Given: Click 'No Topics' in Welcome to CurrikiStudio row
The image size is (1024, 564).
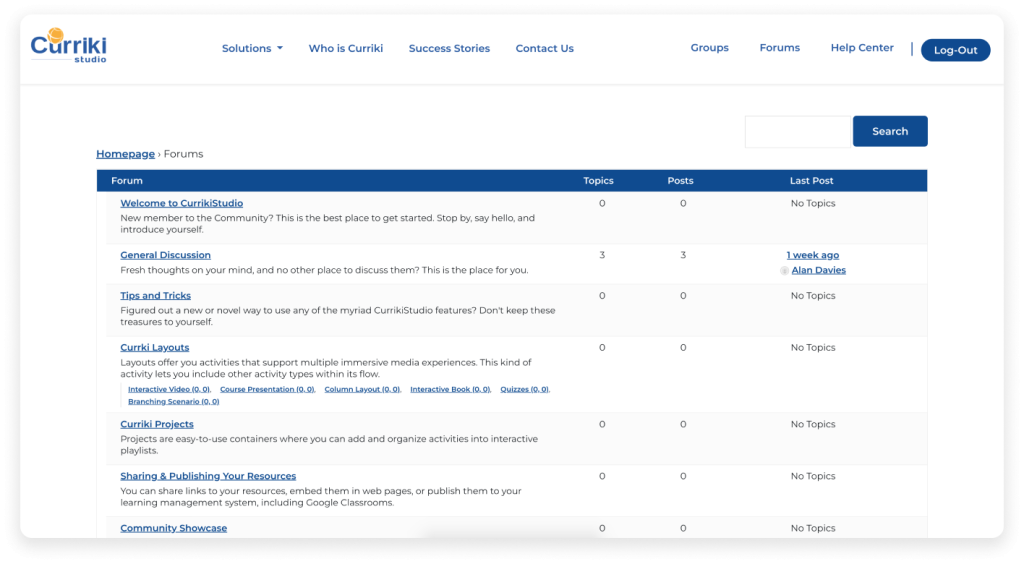Looking at the screenshot, I should coord(812,203).
